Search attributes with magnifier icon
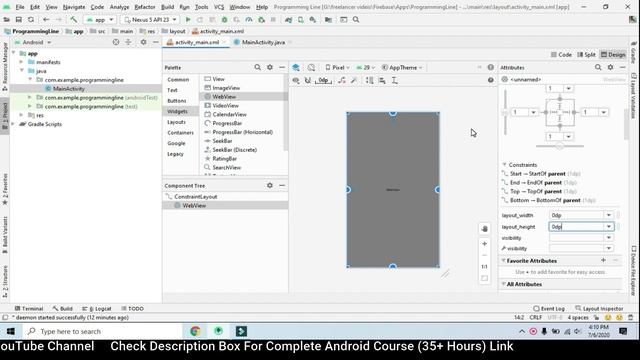 pyautogui.click(x=598, y=67)
